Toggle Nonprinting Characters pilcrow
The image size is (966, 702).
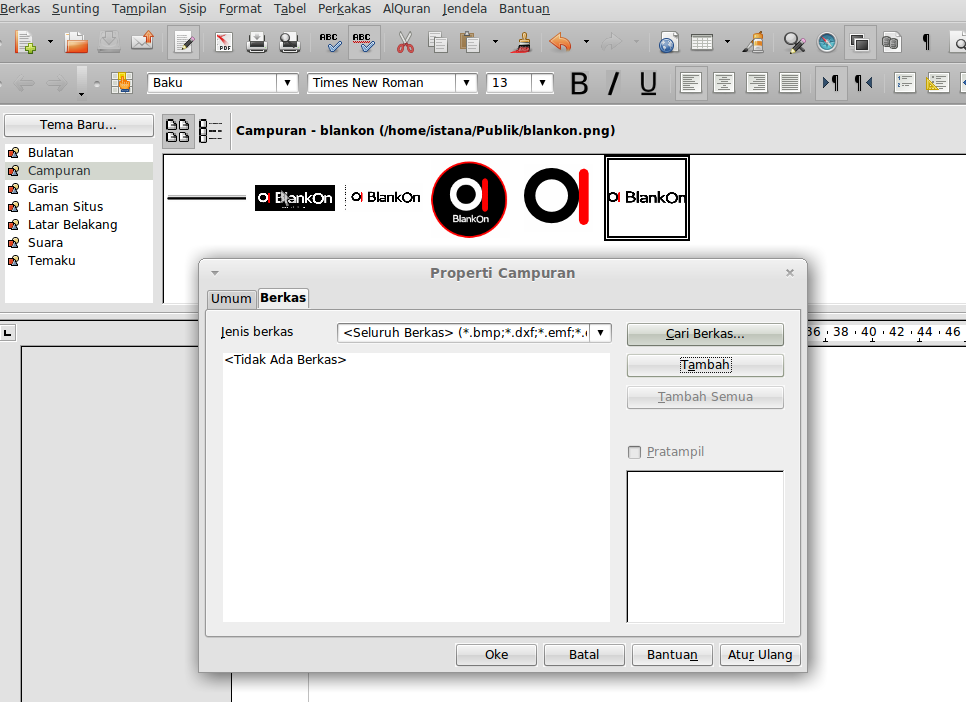click(925, 43)
